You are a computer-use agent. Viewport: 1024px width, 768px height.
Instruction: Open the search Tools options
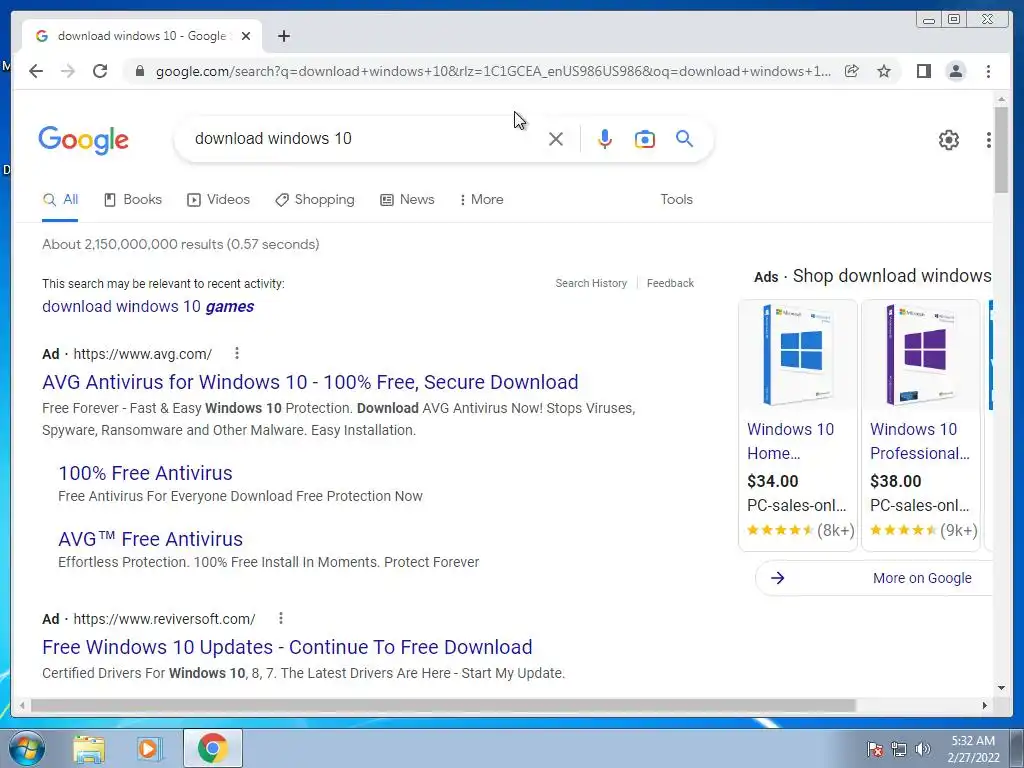click(x=676, y=199)
